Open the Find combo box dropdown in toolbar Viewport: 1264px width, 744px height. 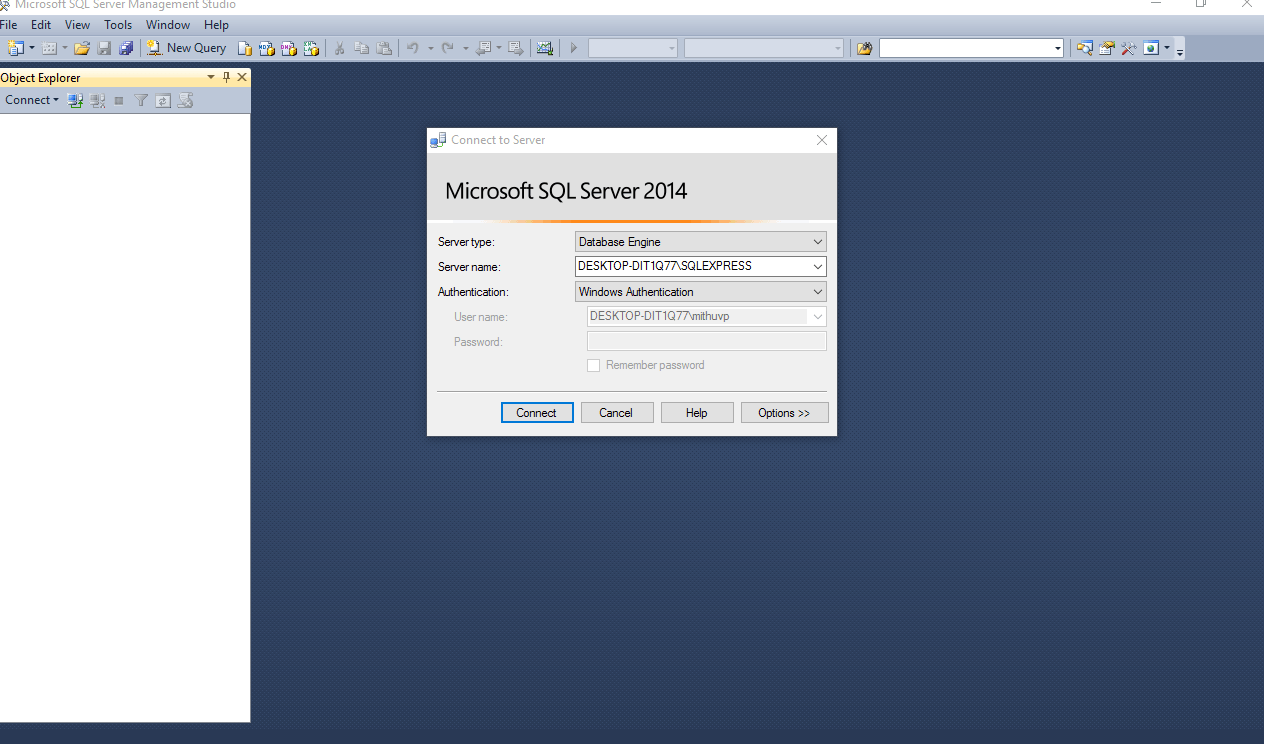pos(1057,48)
